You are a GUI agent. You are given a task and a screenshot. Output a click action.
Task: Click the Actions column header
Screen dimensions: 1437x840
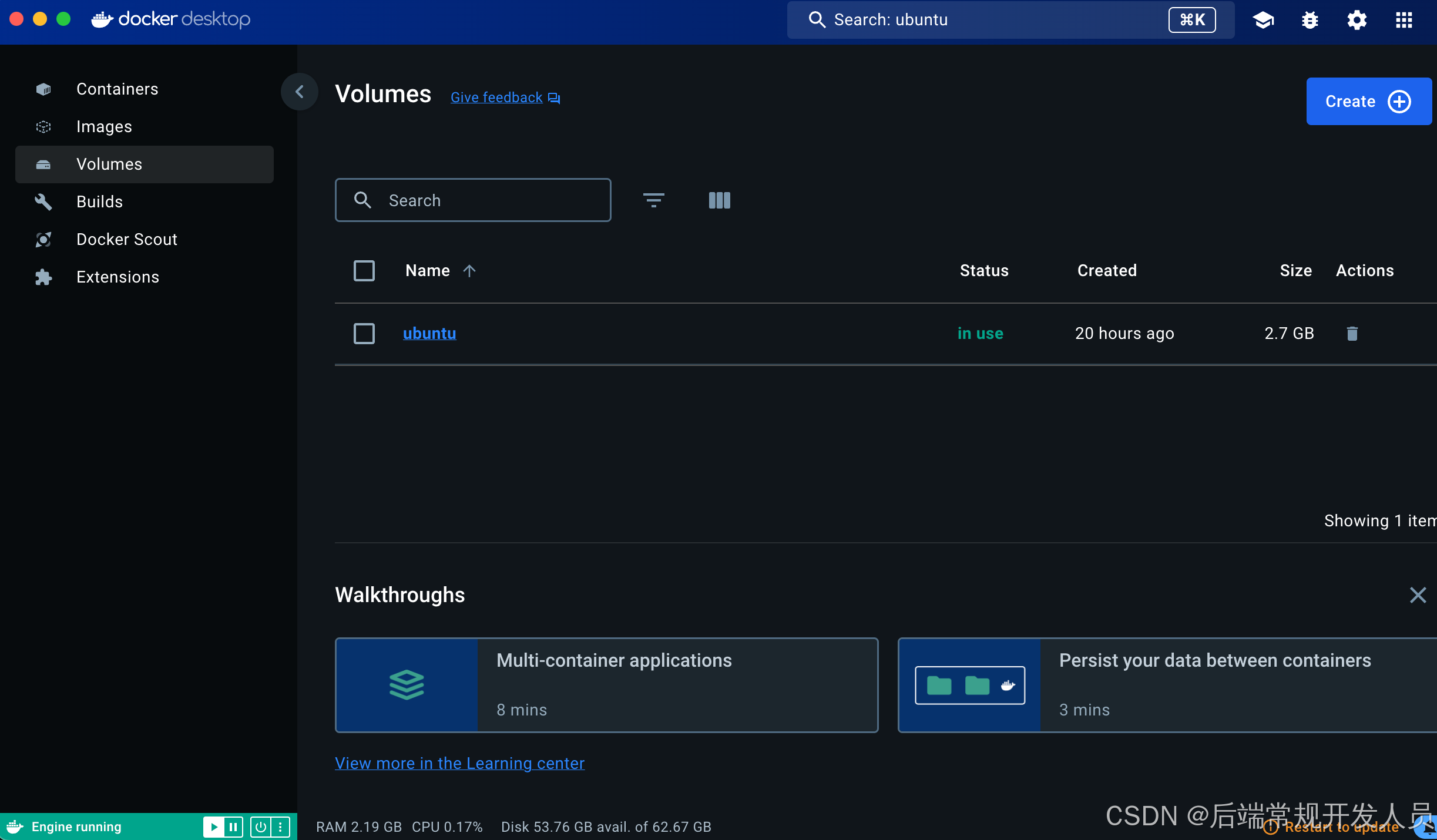pos(1365,271)
